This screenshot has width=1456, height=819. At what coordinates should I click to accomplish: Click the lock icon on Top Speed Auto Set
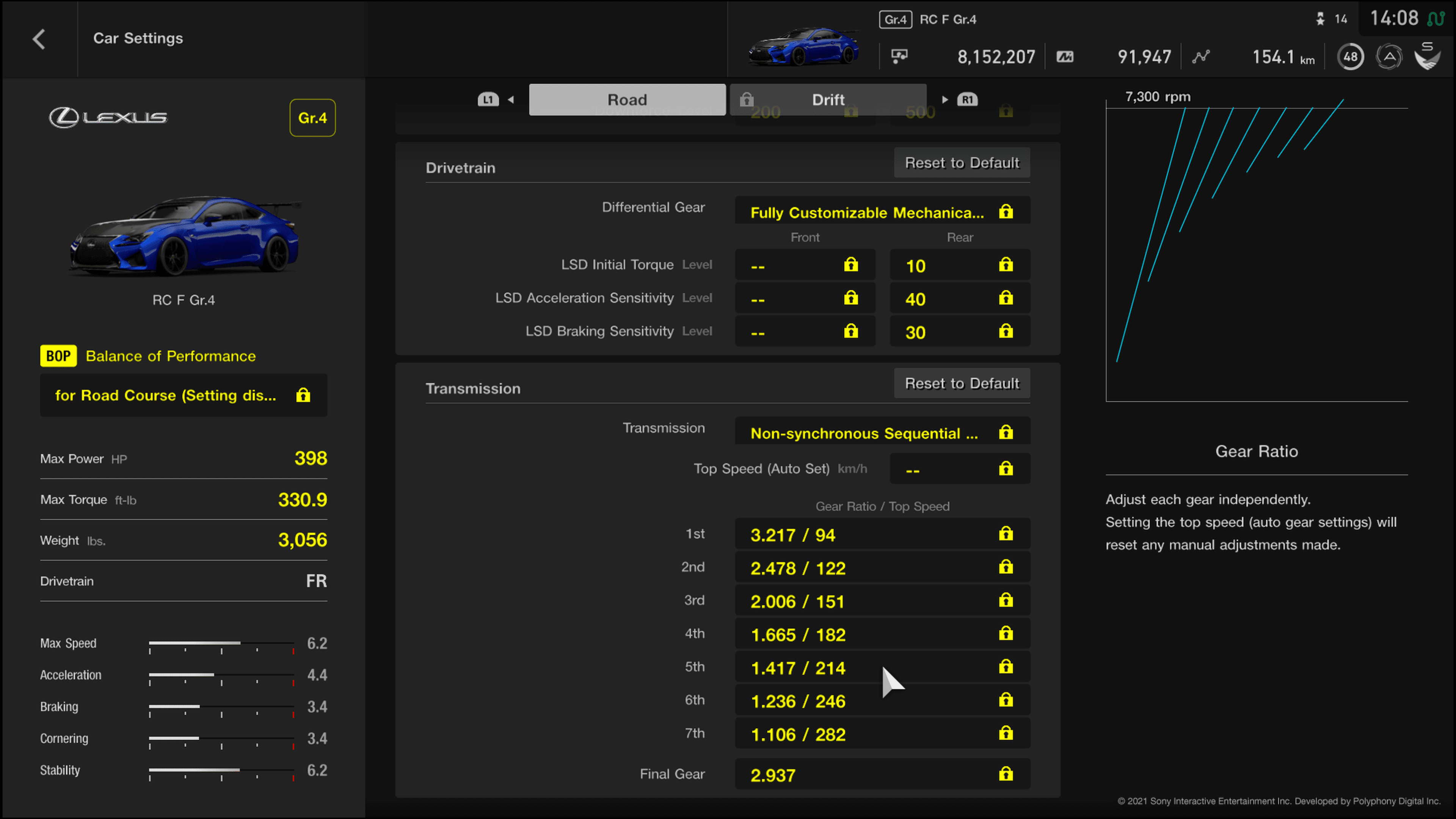point(1006,468)
